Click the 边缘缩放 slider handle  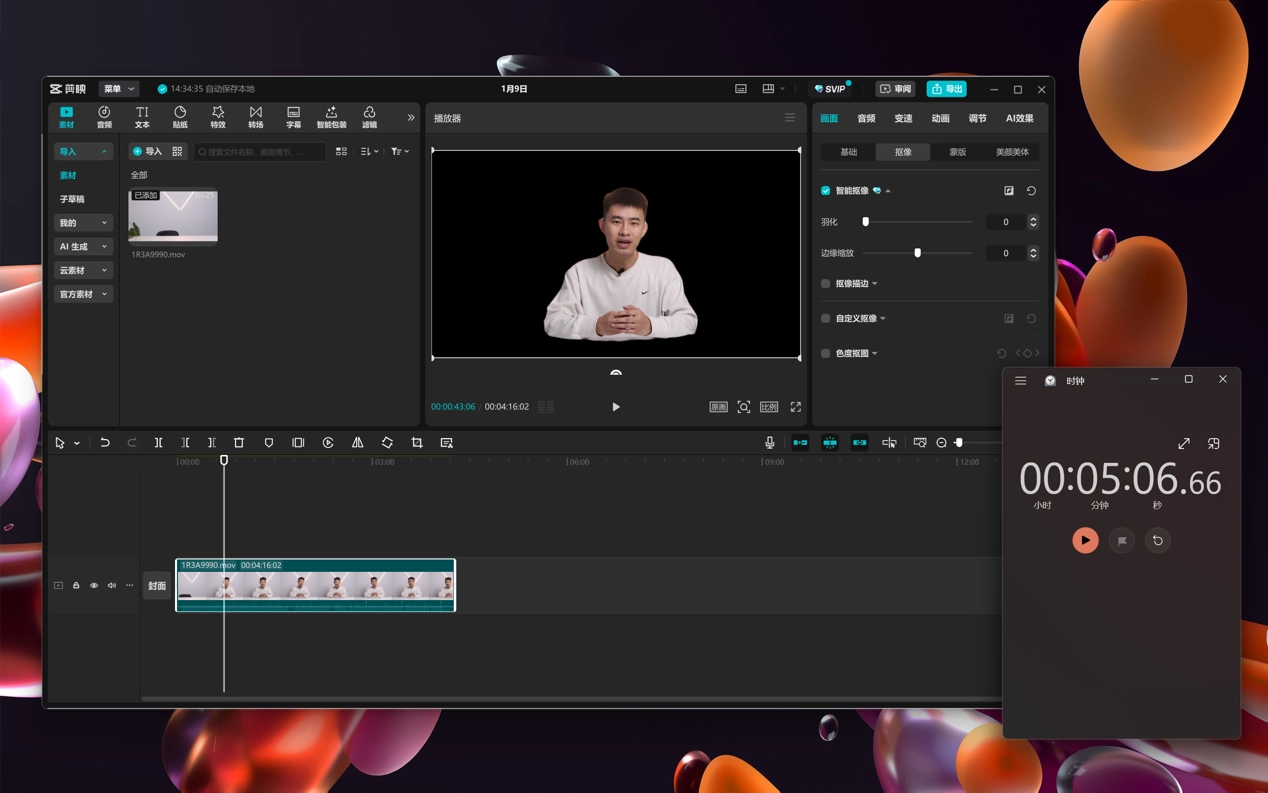[917, 253]
